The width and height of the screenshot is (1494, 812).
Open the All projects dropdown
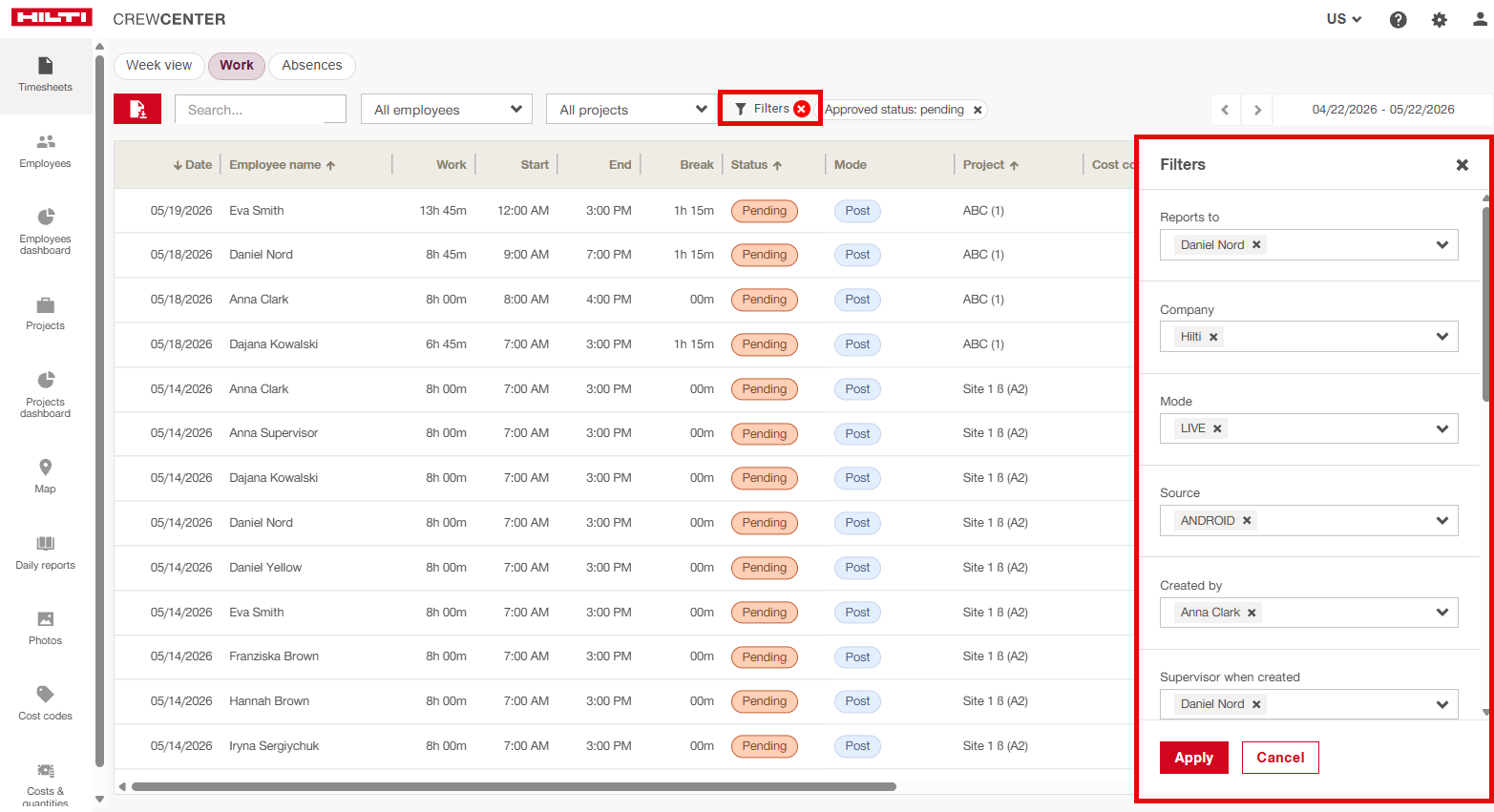point(632,110)
